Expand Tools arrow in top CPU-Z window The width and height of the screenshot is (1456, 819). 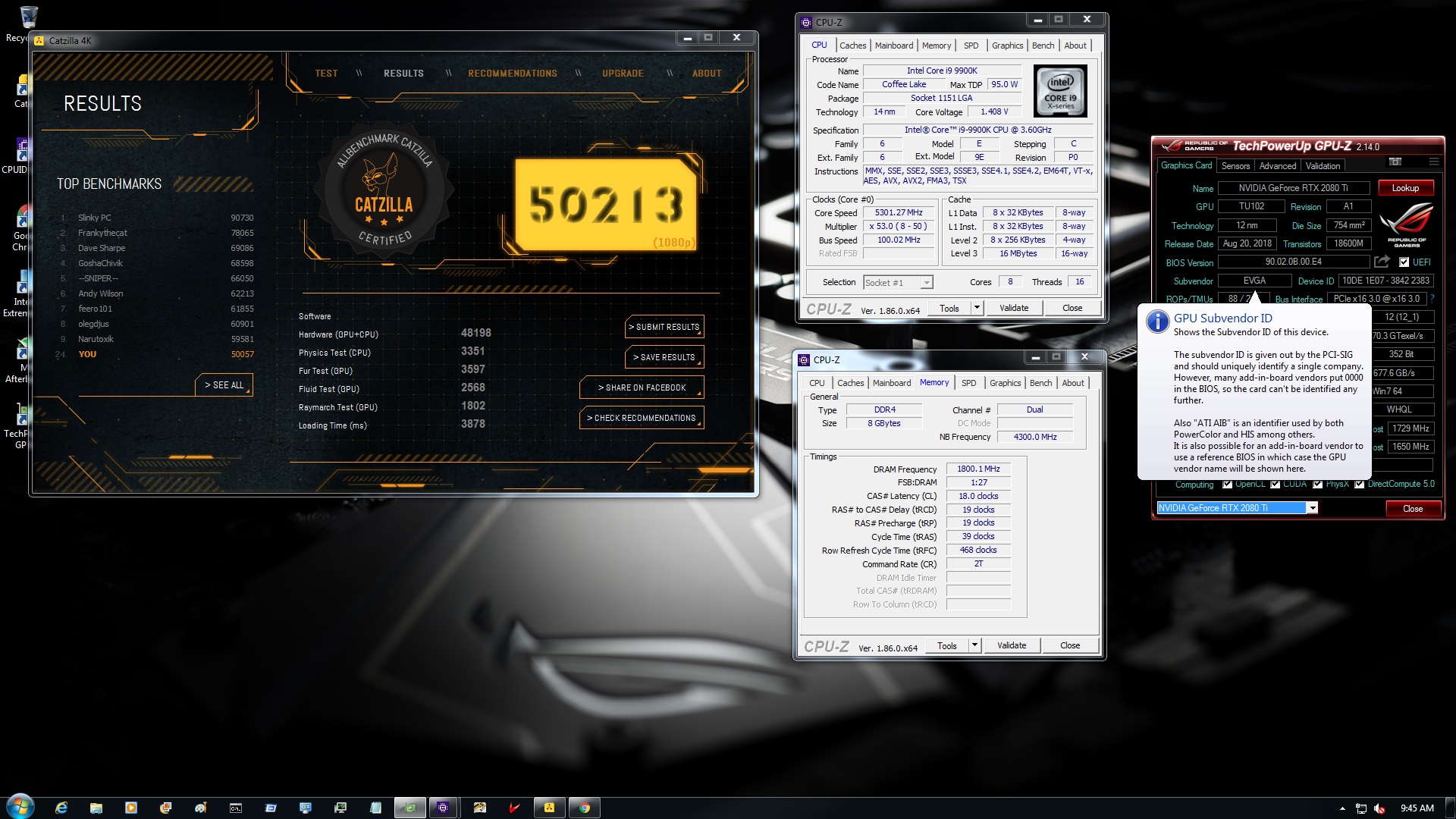pos(977,308)
